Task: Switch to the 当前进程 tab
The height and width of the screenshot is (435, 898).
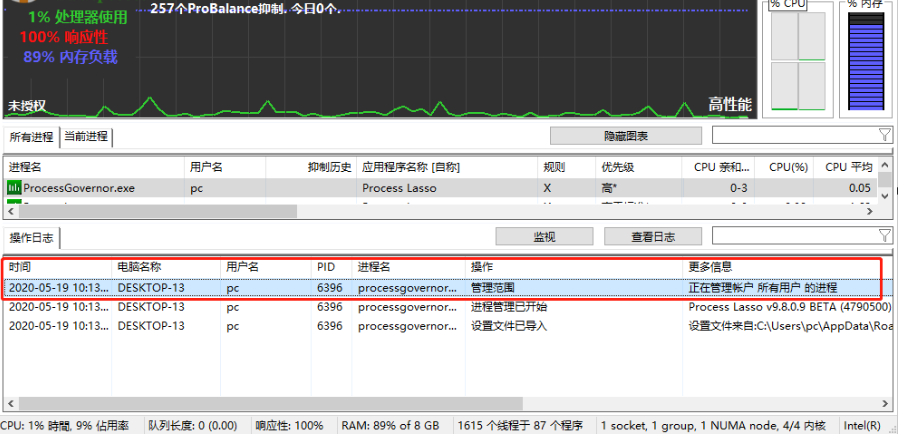Action: tap(86, 136)
